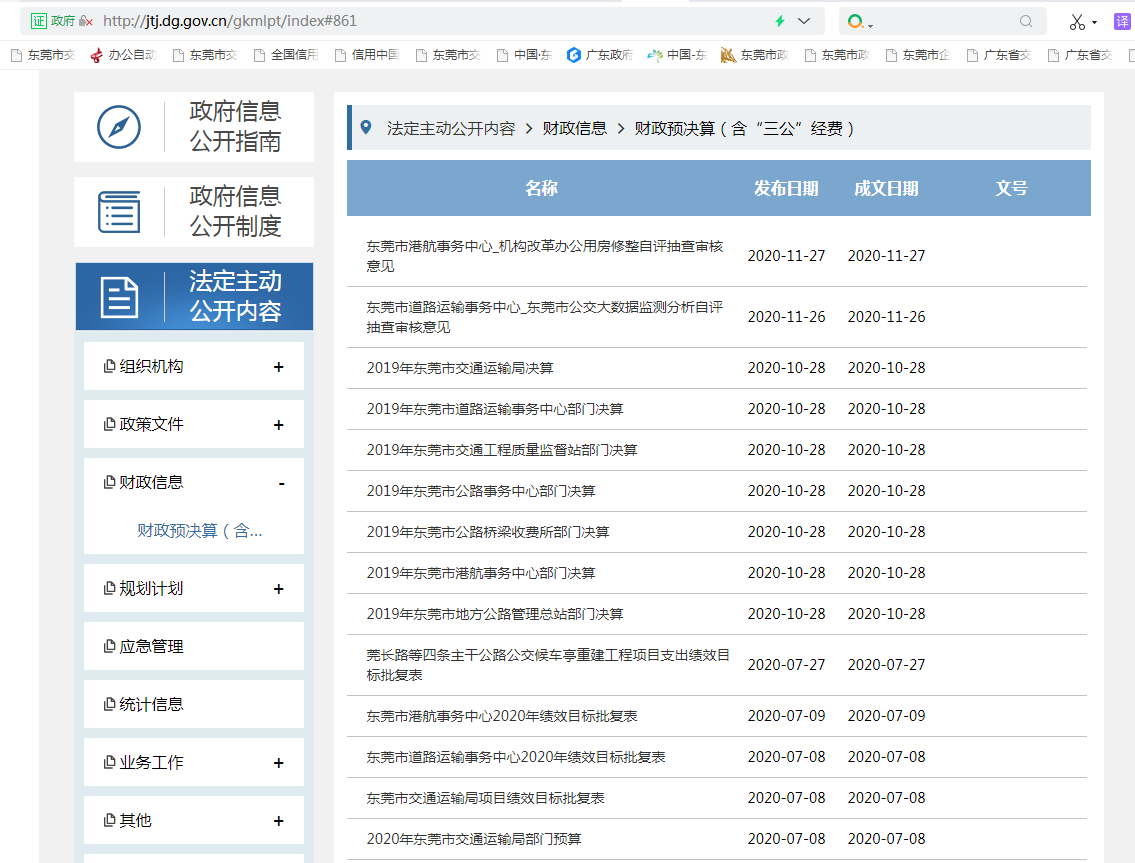The width and height of the screenshot is (1135, 863).
Task: Open 2019年东莞市公路桥梁收费所部门决算
Action: coord(488,532)
